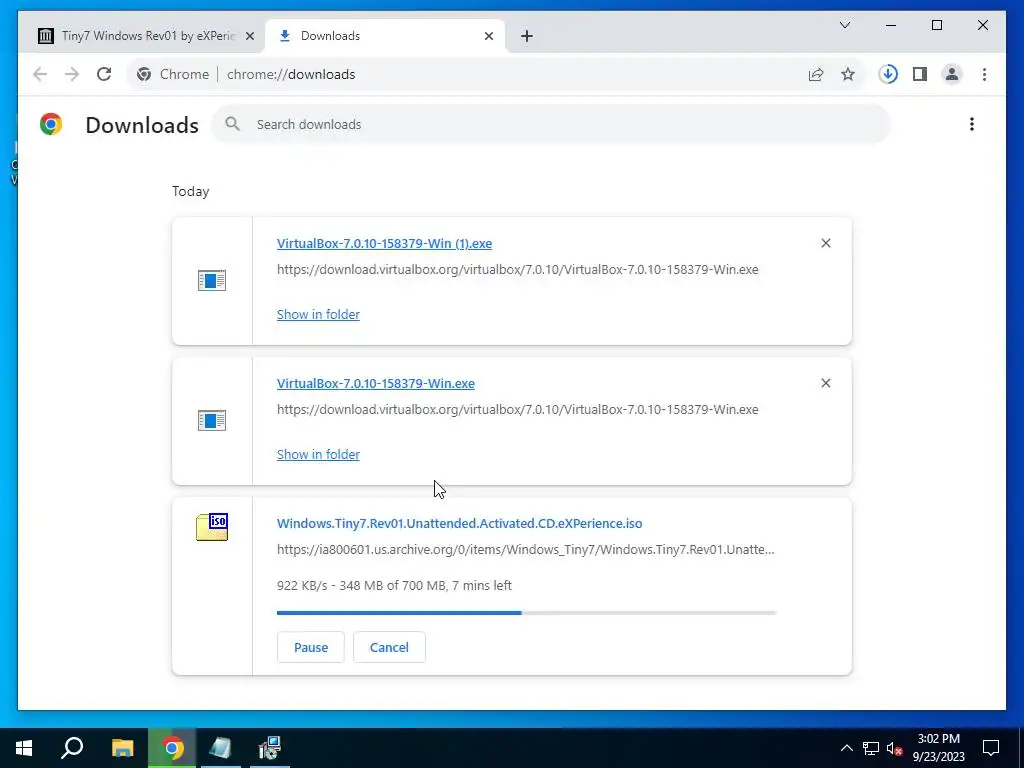This screenshot has width=1024, height=768.
Task: Click the browser back arrow
Action: click(40, 74)
